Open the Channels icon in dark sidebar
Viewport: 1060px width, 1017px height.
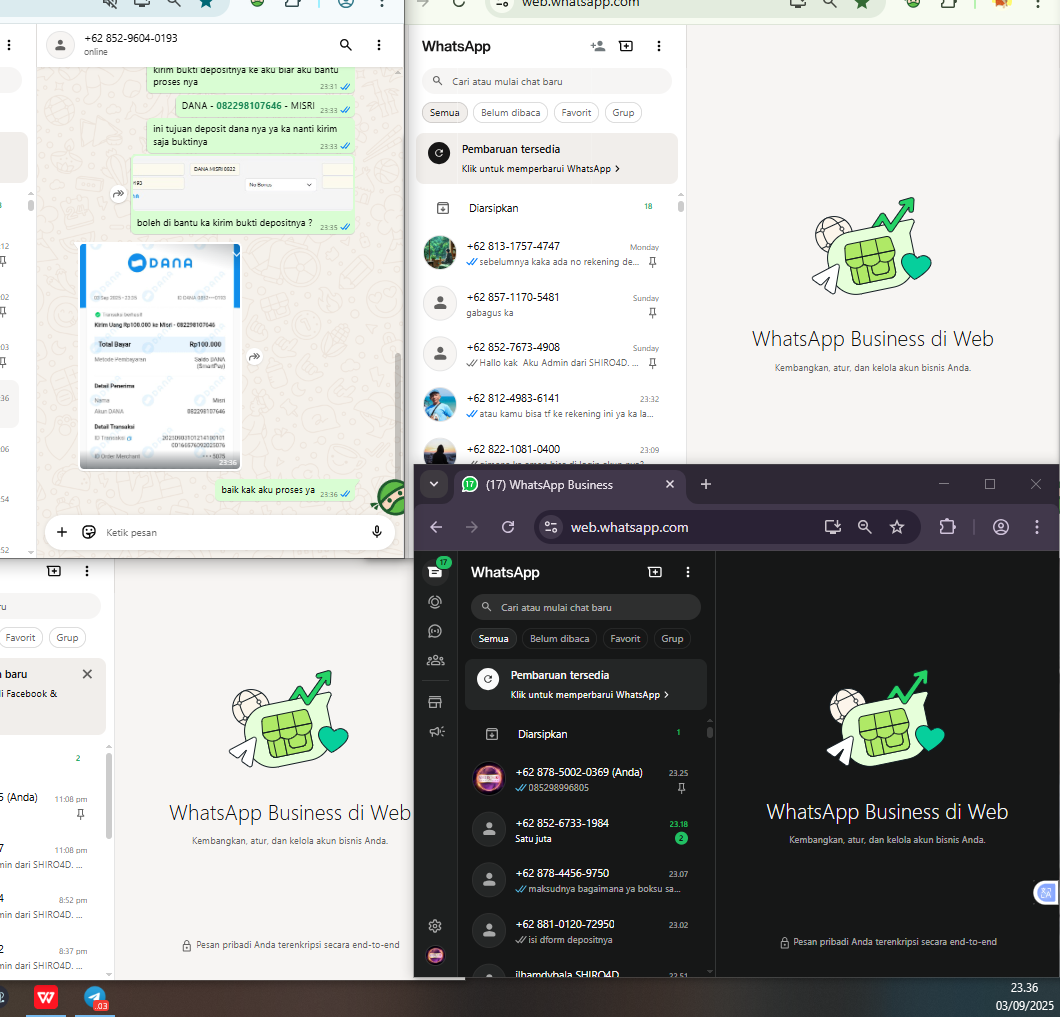coord(435,631)
